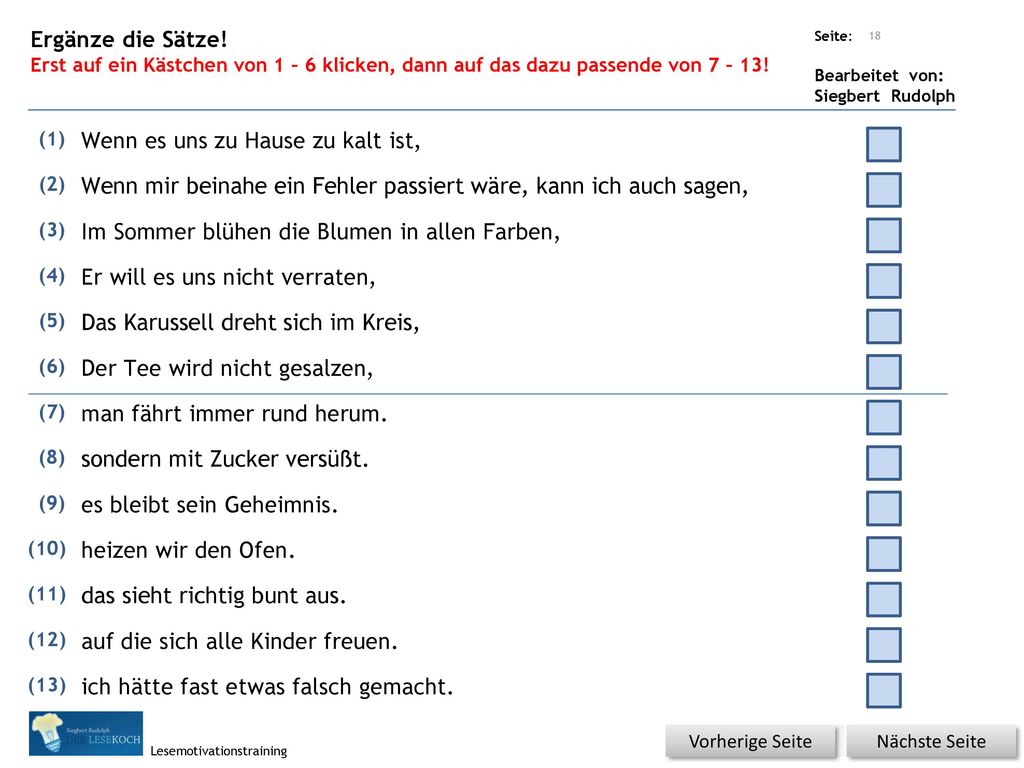Open the Nächste Seite button
This screenshot has height=768, width=1024.
931,741
